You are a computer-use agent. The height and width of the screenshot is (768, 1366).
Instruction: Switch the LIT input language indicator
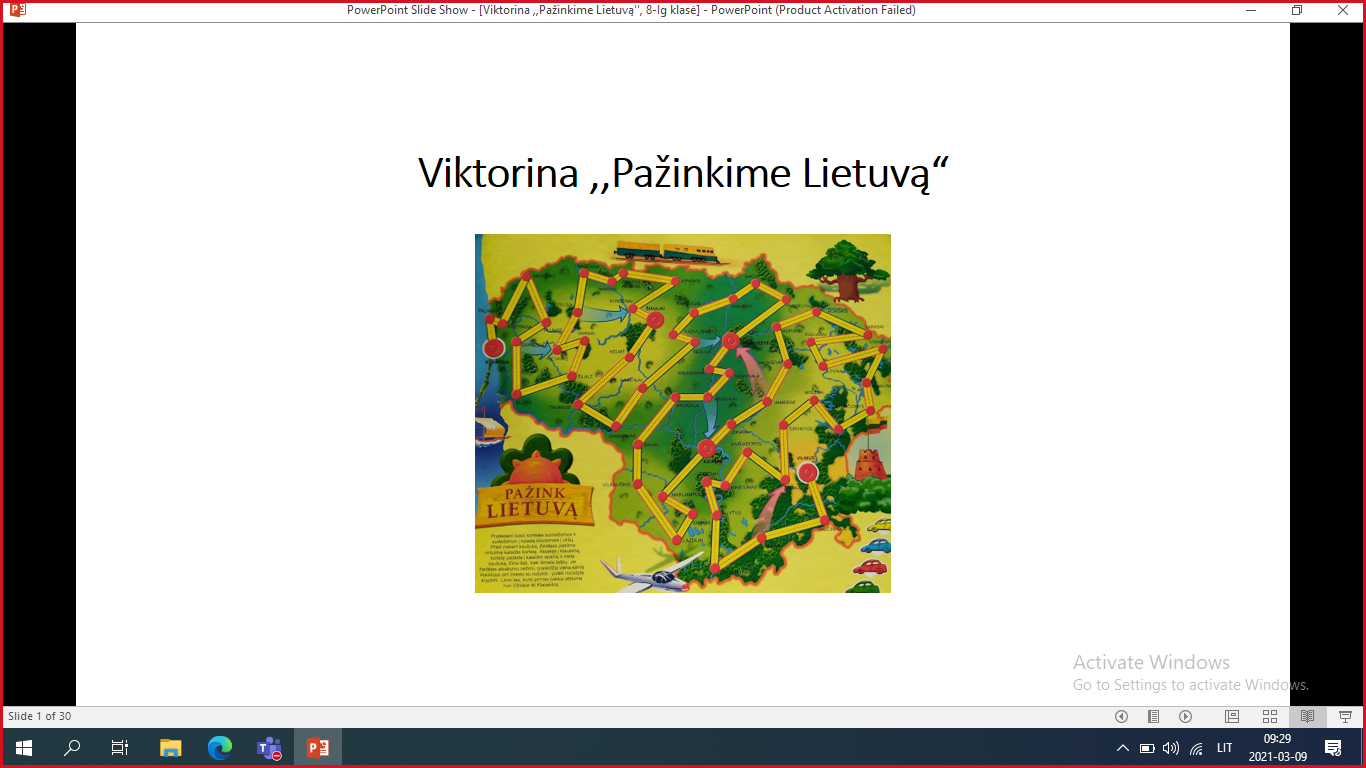(x=1225, y=748)
